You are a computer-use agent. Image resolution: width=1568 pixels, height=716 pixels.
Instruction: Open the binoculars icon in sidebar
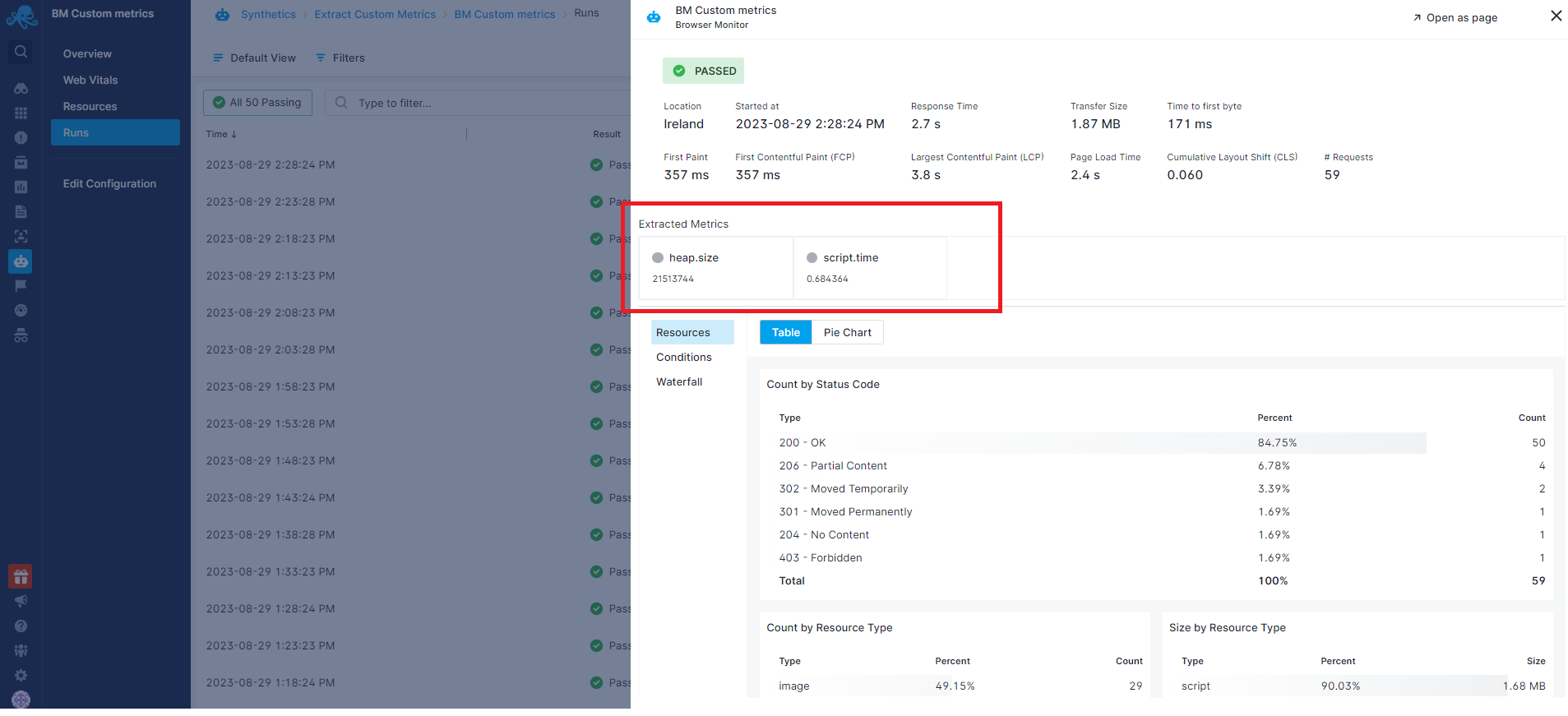[21, 88]
